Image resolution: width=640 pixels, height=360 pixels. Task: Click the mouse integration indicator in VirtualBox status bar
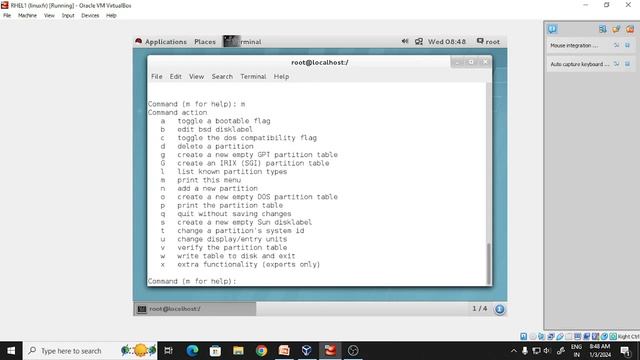pyautogui.click(x=604, y=336)
